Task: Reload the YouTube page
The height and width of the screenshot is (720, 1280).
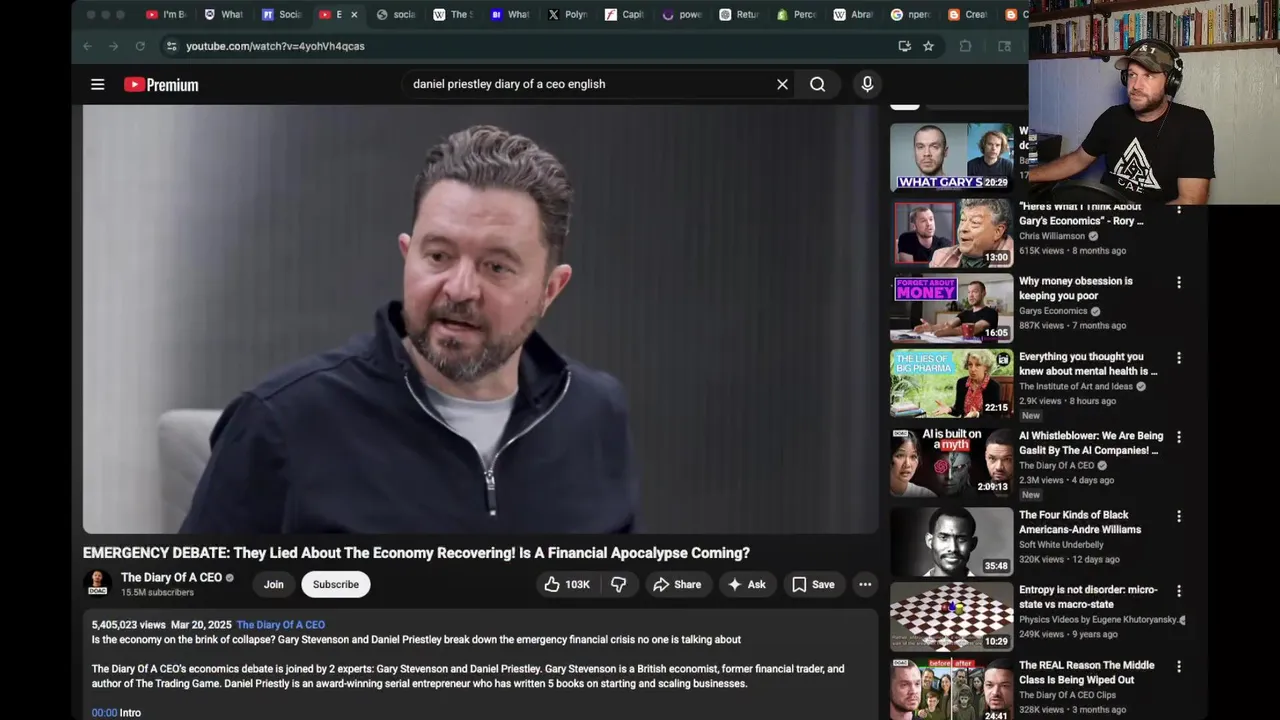Action: click(140, 46)
